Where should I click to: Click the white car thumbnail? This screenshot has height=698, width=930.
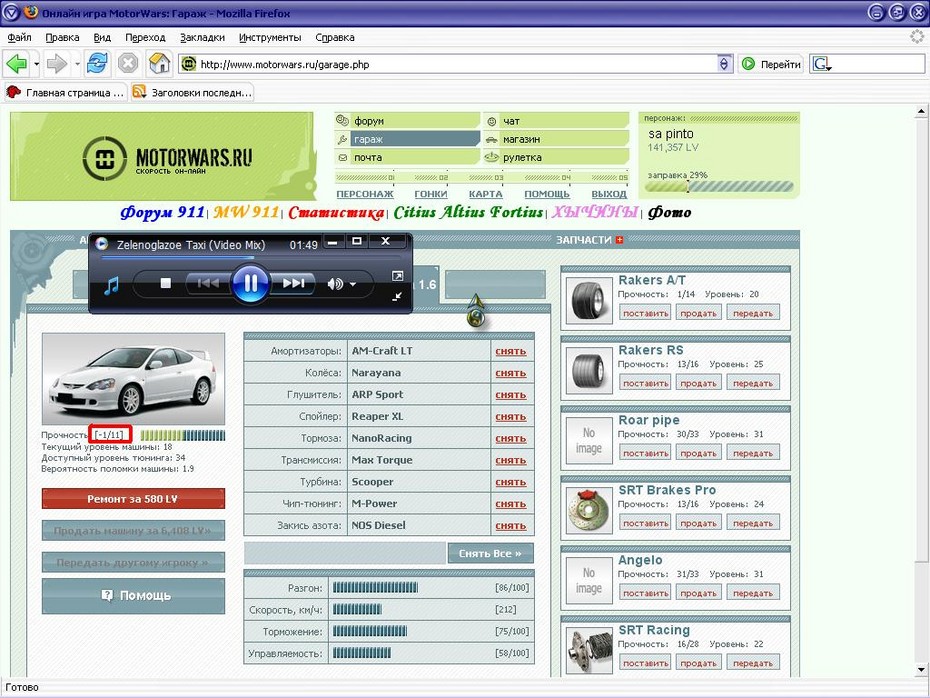pyautogui.click(x=133, y=378)
